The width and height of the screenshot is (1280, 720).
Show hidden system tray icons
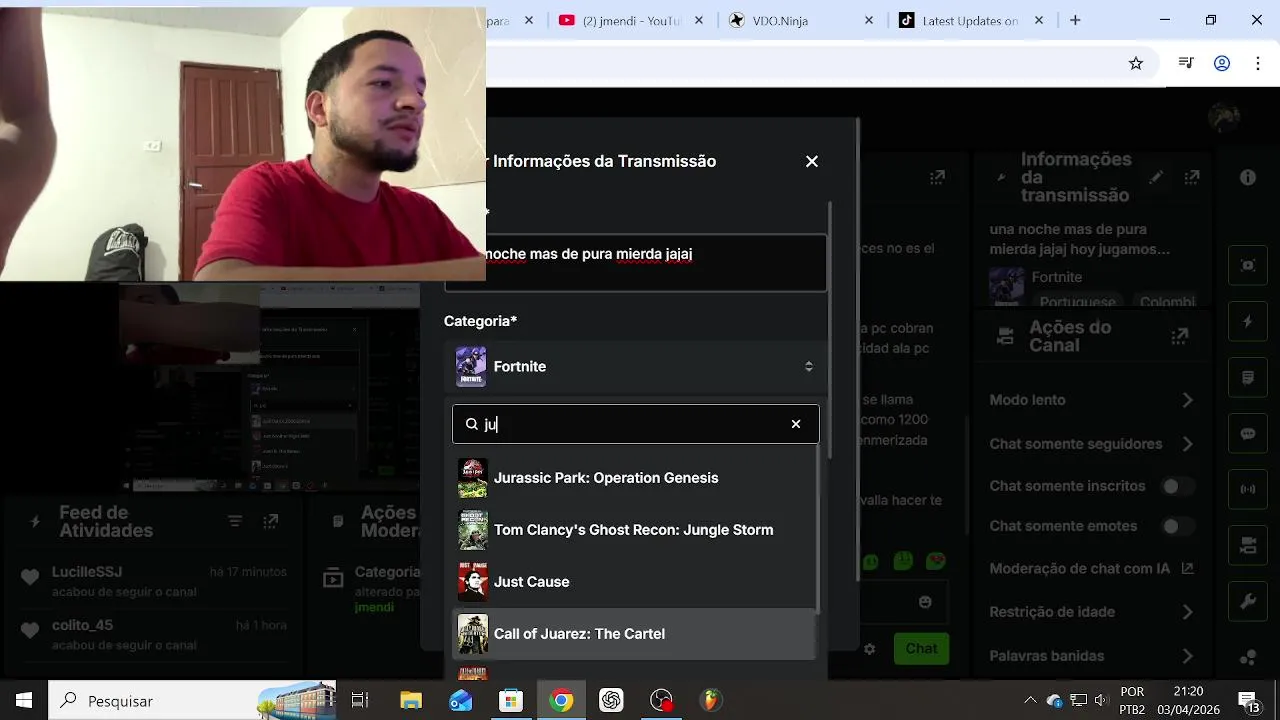point(1030,701)
